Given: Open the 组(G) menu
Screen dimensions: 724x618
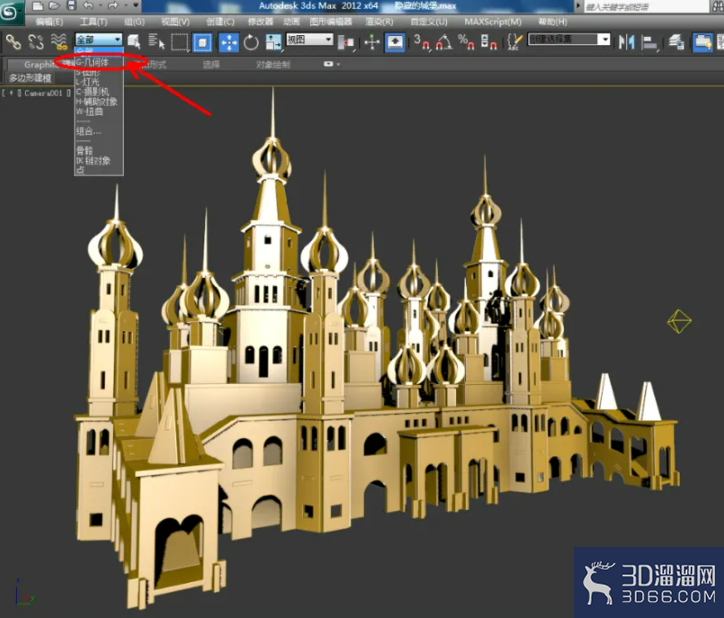Looking at the screenshot, I should point(134,22).
